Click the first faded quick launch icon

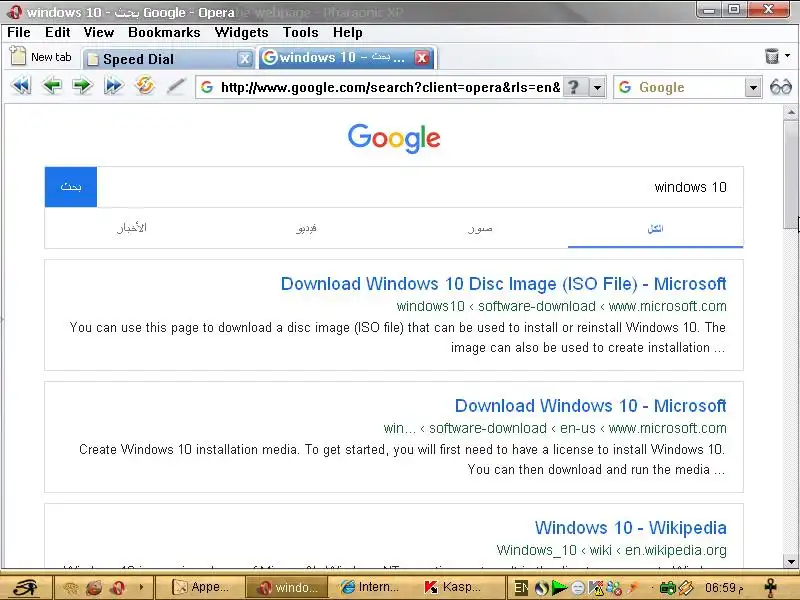(70, 588)
